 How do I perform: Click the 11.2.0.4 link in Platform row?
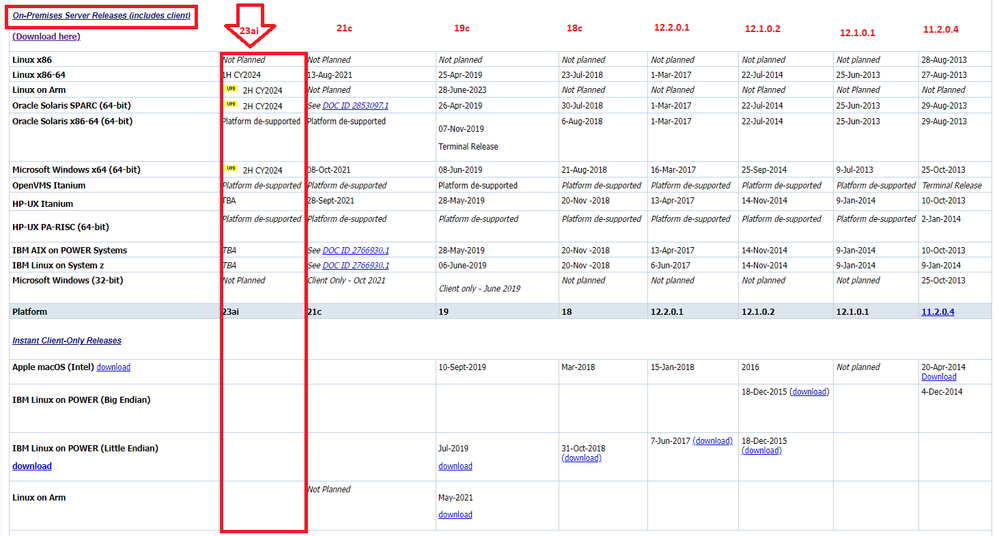(x=938, y=312)
